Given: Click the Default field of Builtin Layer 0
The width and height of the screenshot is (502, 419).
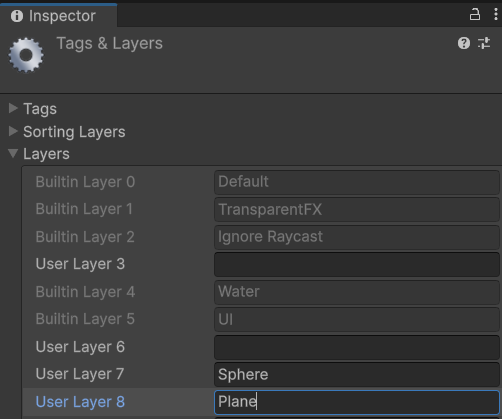Looking at the screenshot, I should click(x=357, y=182).
